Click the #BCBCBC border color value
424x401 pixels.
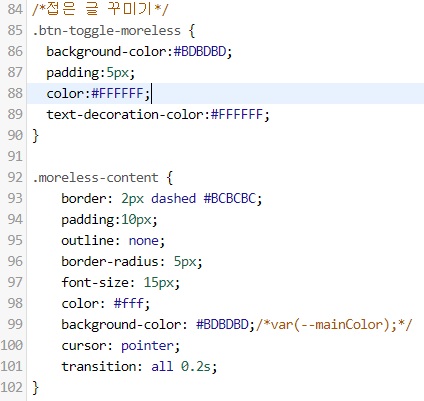coord(230,199)
